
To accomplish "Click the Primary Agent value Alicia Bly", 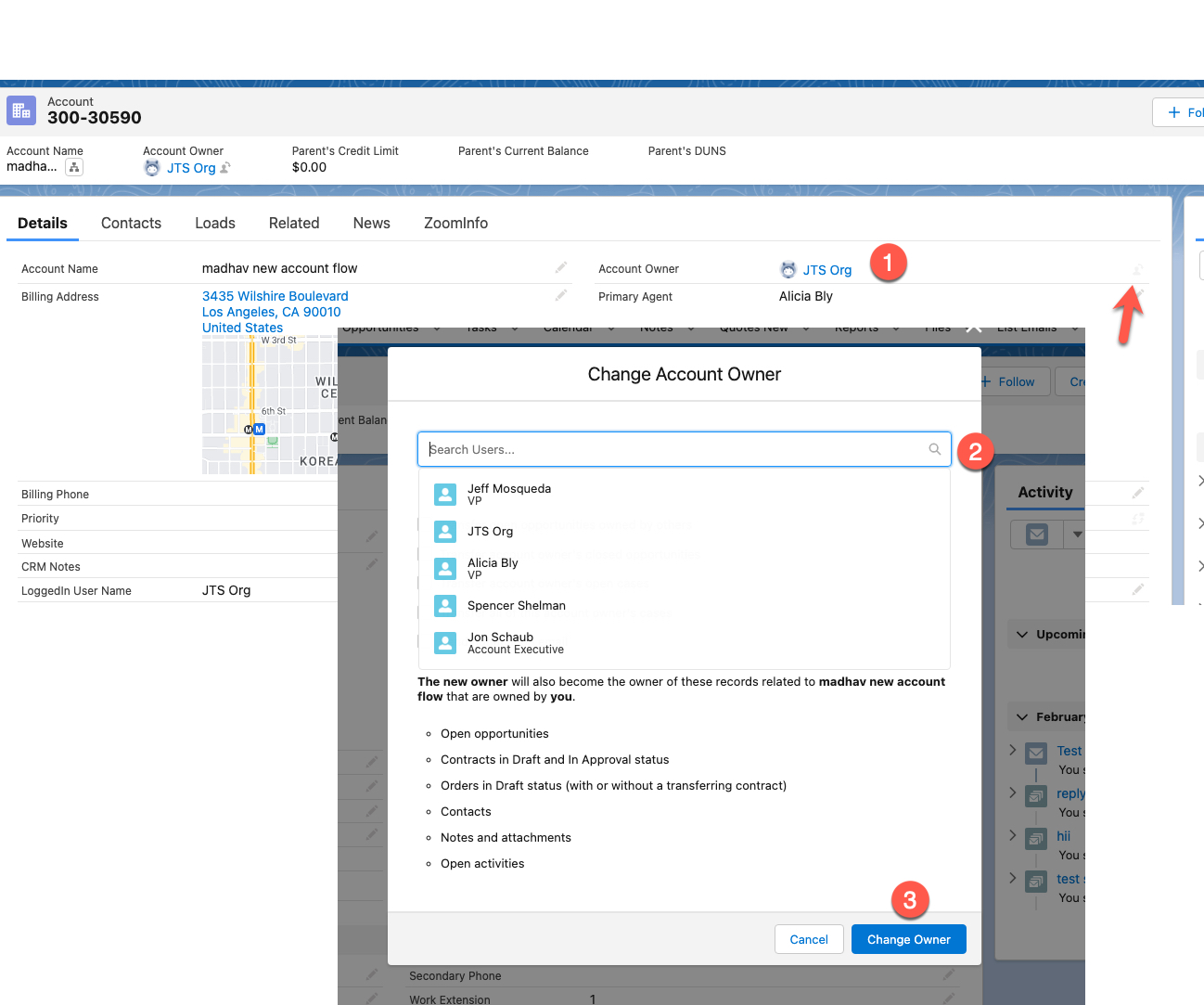I will [x=806, y=296].
